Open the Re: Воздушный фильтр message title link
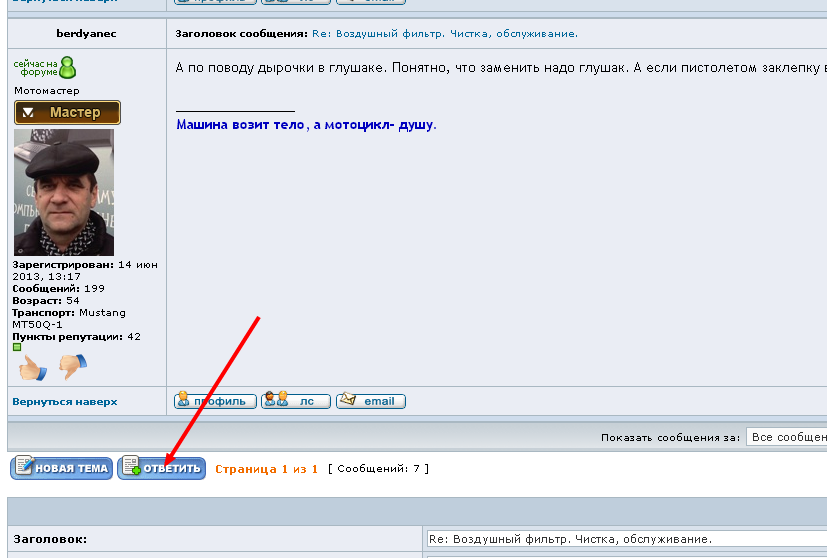This screenshot has width=827, height=558. (x=444, y=34)
